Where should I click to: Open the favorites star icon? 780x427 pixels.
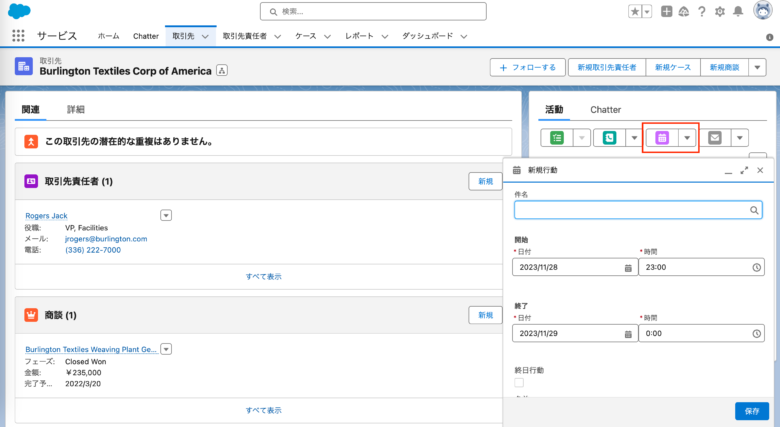635,11
